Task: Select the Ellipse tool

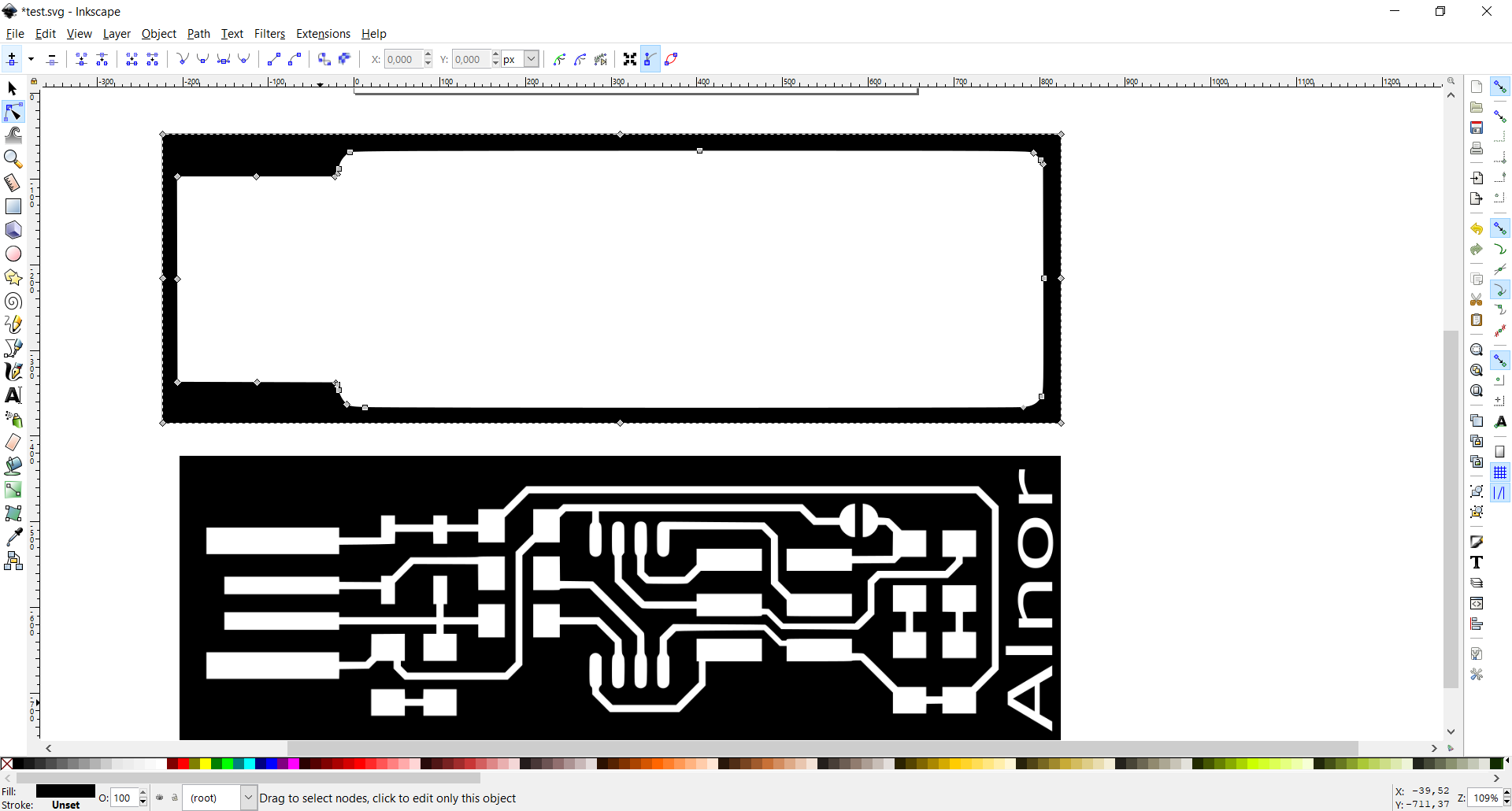Action: tap(13, 254)
